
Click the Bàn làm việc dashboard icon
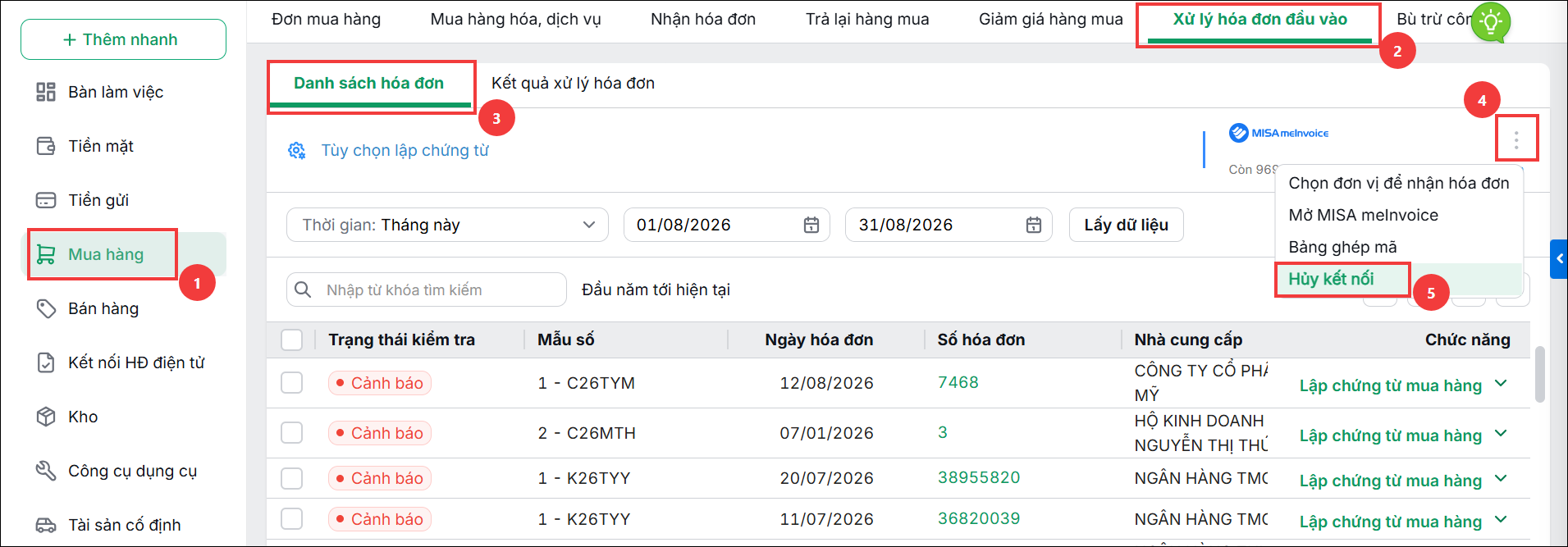(46, 92)
